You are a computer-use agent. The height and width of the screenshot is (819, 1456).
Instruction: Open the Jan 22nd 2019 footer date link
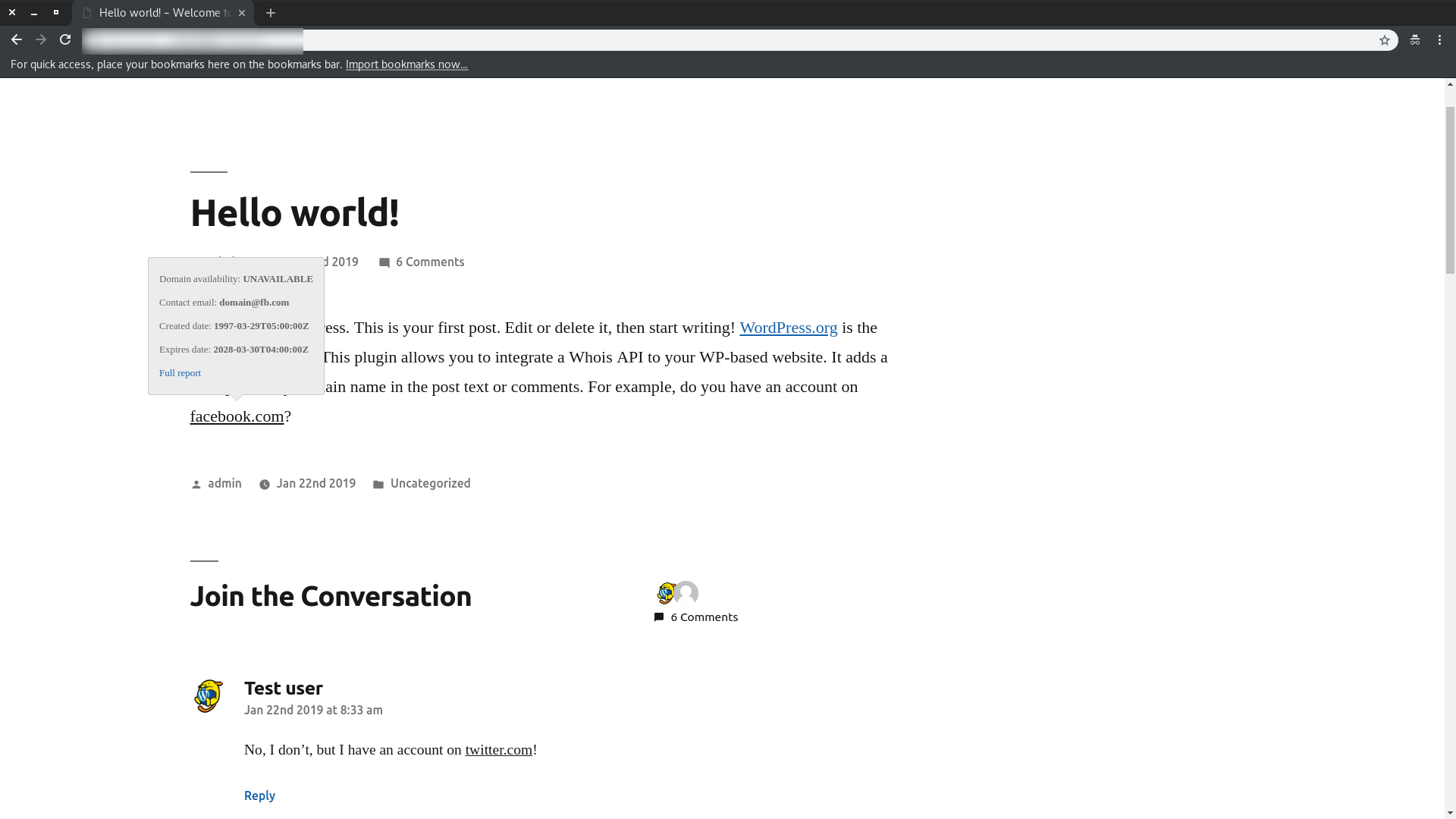point(315,484)
